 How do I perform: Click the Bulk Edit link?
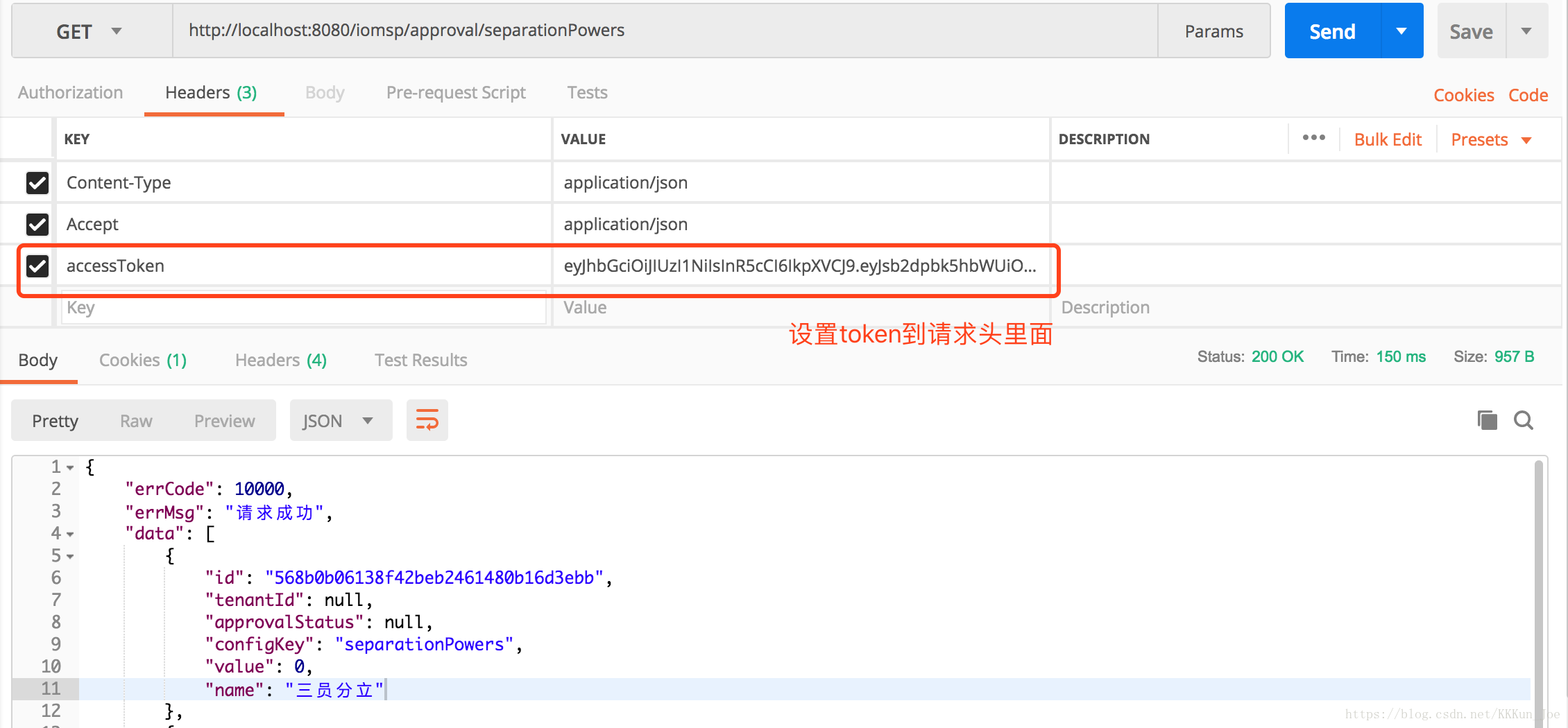[x=1388, y=139]
